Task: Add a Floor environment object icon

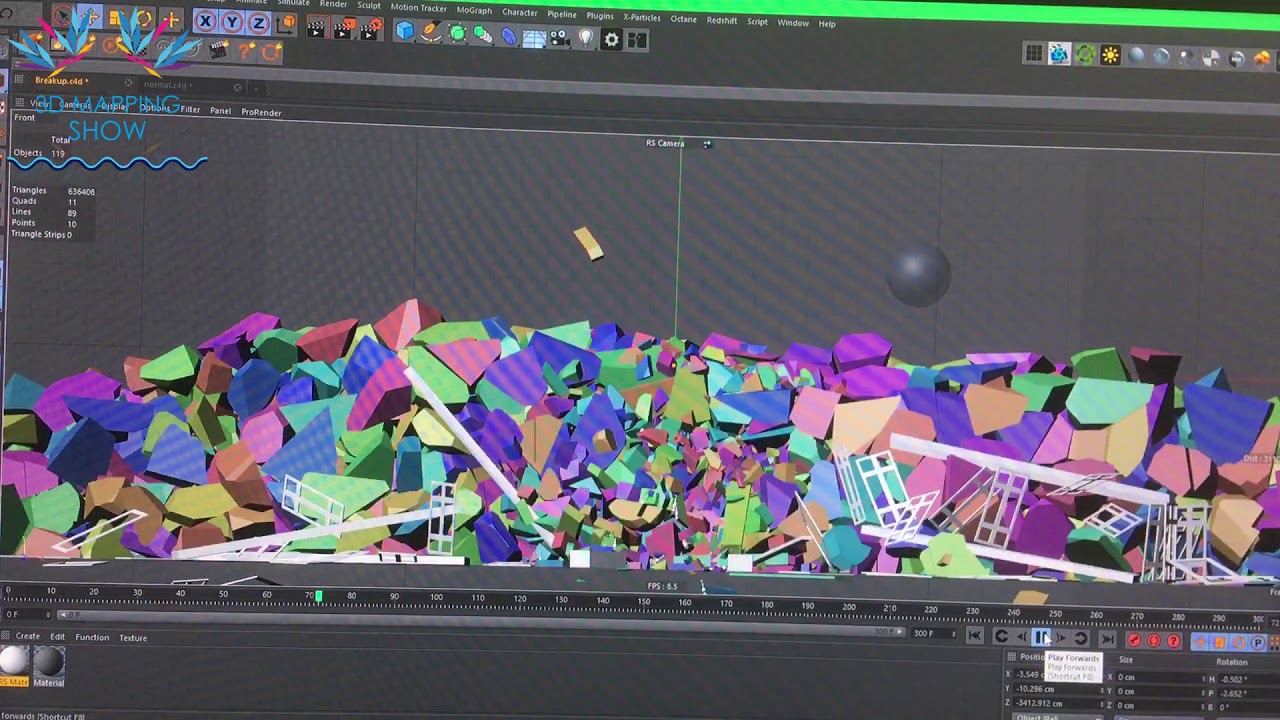Action: tap(534, 37)
